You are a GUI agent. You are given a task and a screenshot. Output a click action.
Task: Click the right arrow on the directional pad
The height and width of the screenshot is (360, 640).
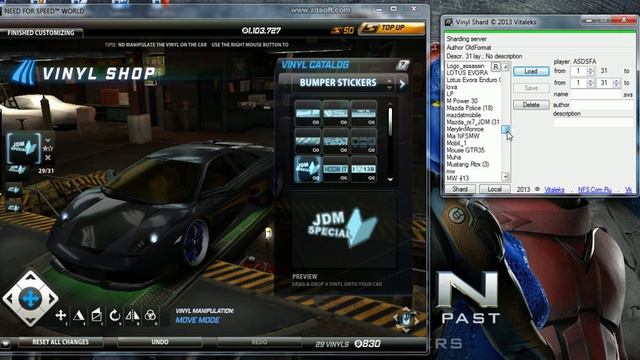[51, 298]
